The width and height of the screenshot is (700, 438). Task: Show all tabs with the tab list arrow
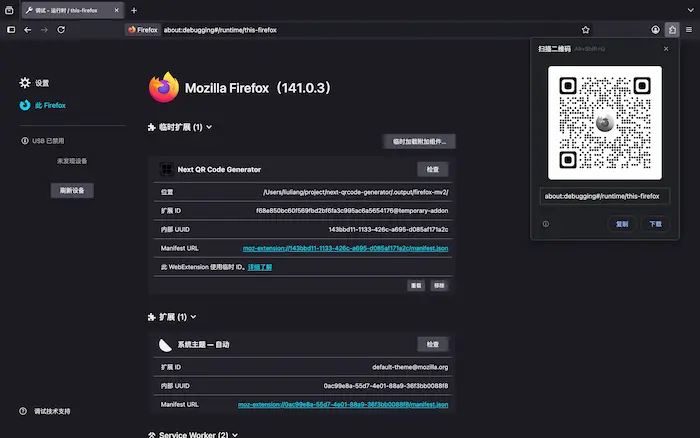(690, 10)
